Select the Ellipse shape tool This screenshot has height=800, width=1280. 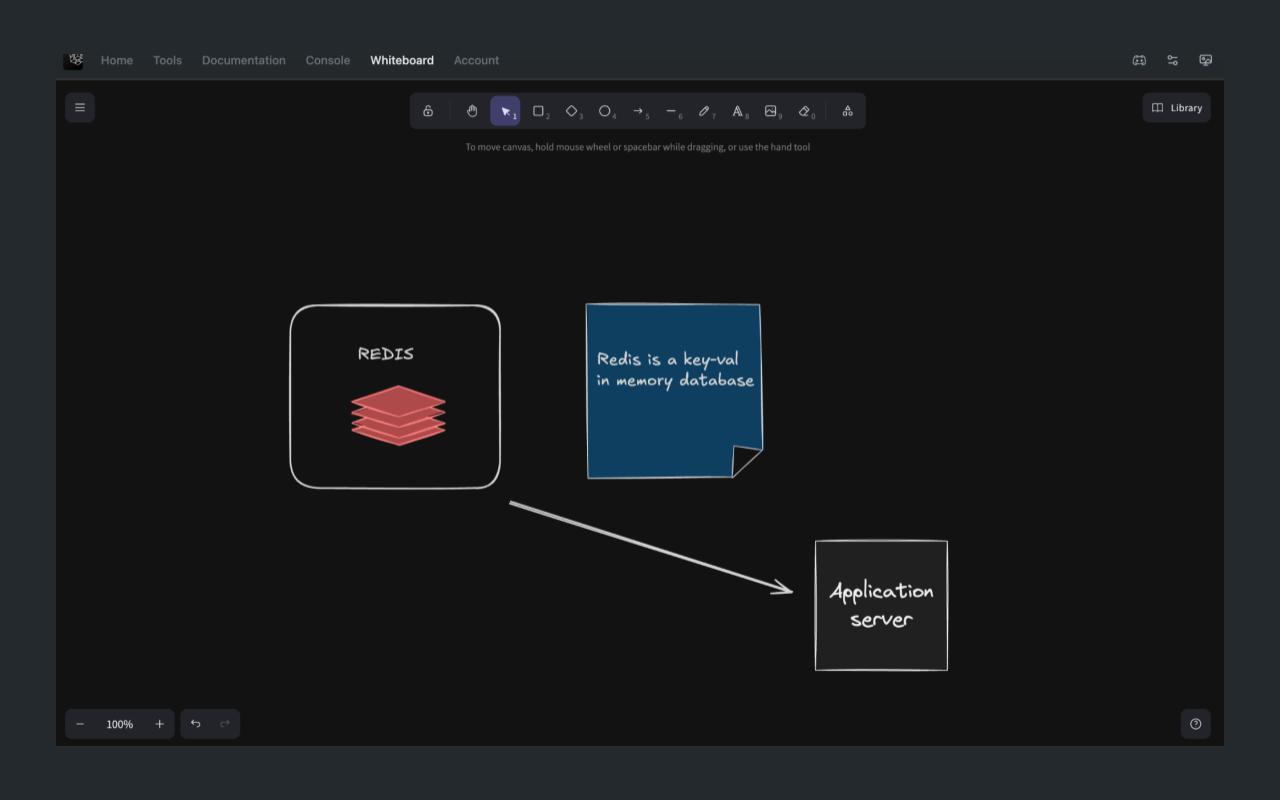(605, 111)
